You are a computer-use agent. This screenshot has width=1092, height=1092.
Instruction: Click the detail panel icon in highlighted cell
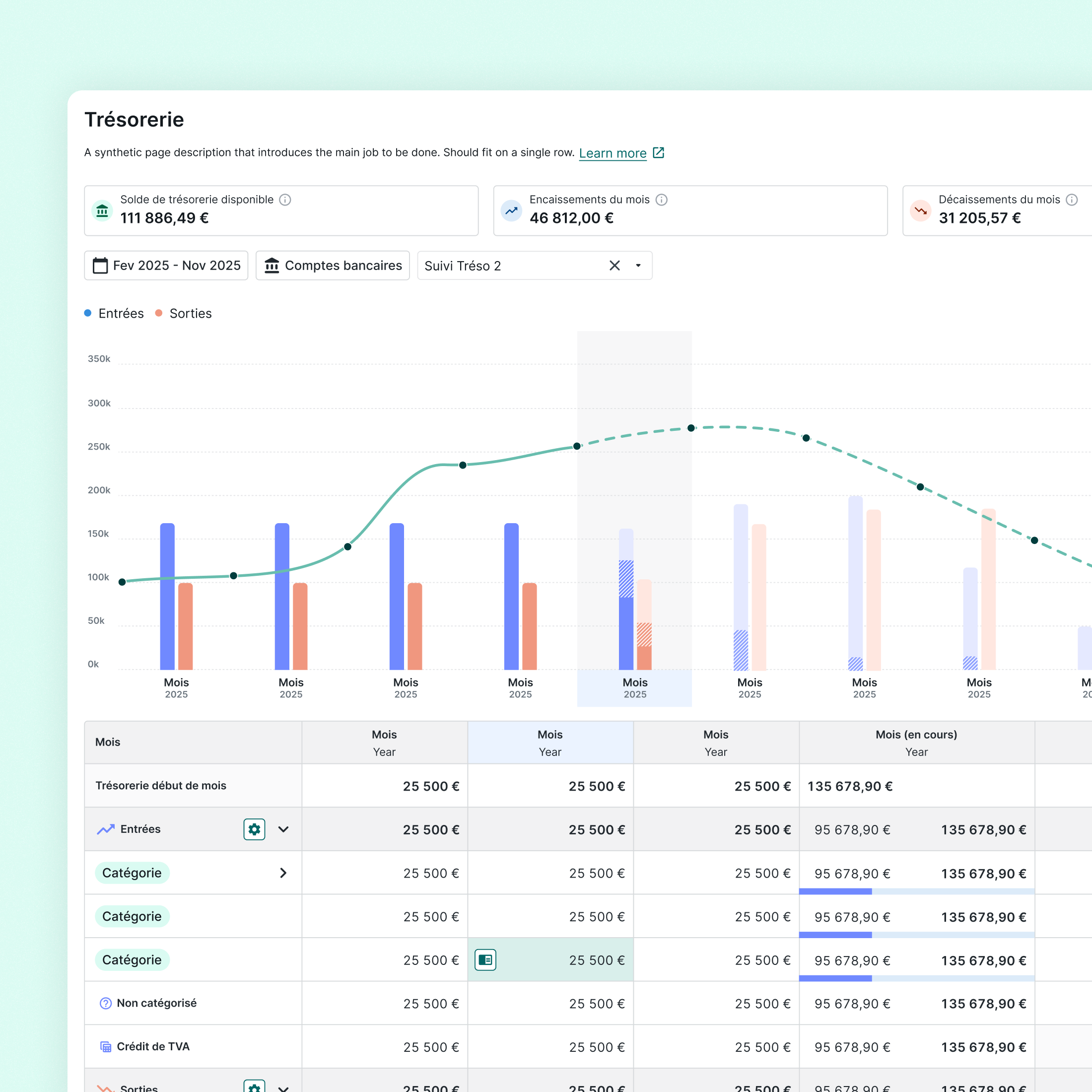pos(485,960)
